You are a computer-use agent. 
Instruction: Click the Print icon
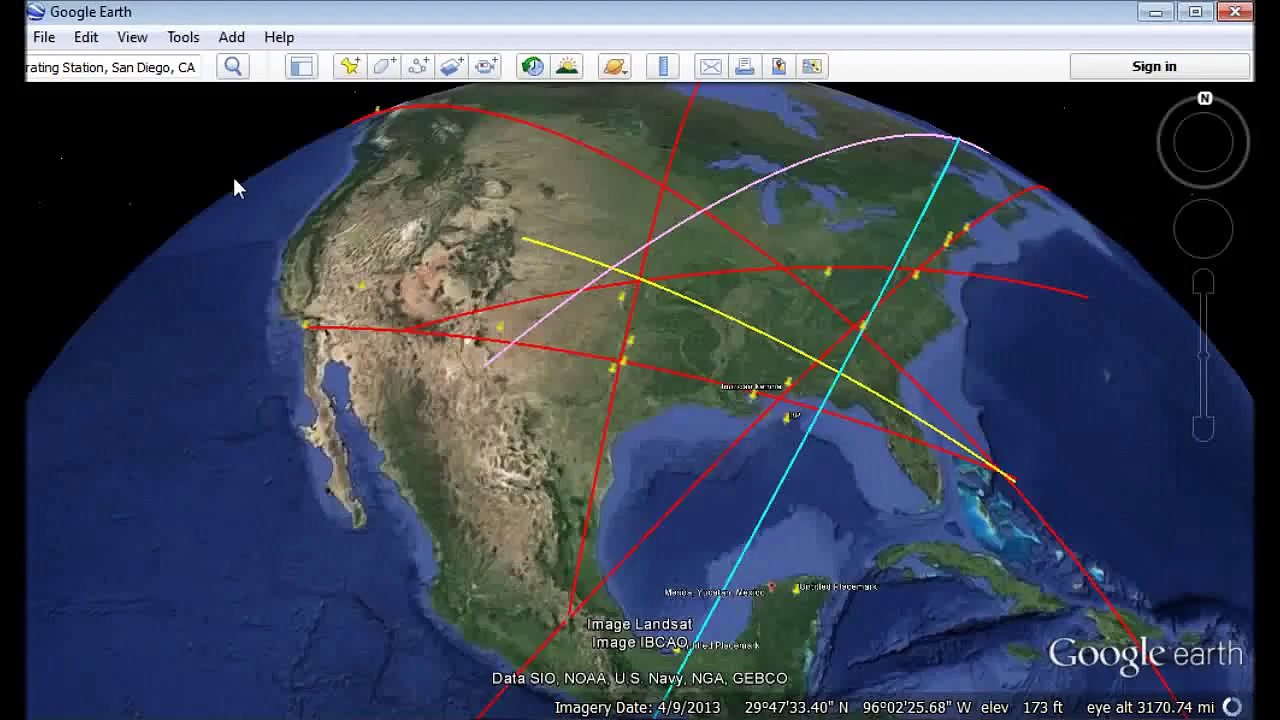[x=744, y=67]
